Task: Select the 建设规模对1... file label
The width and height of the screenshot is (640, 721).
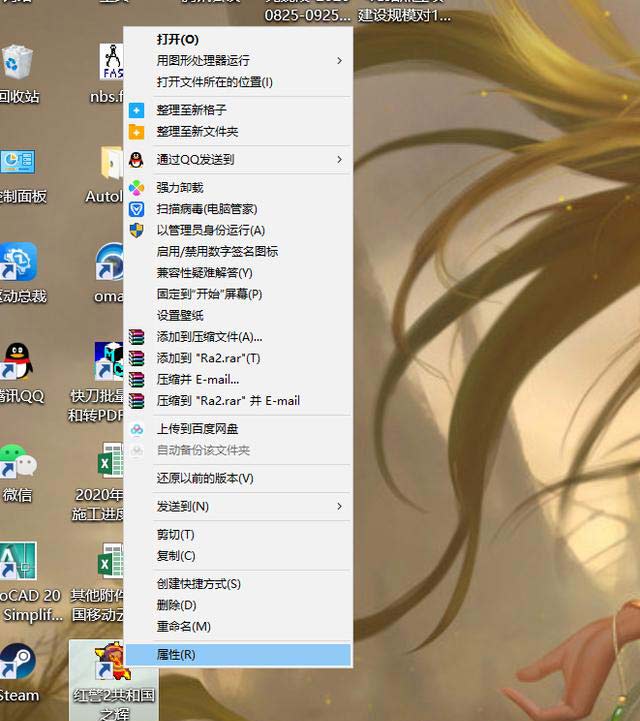Action: (x=405, y=15)
